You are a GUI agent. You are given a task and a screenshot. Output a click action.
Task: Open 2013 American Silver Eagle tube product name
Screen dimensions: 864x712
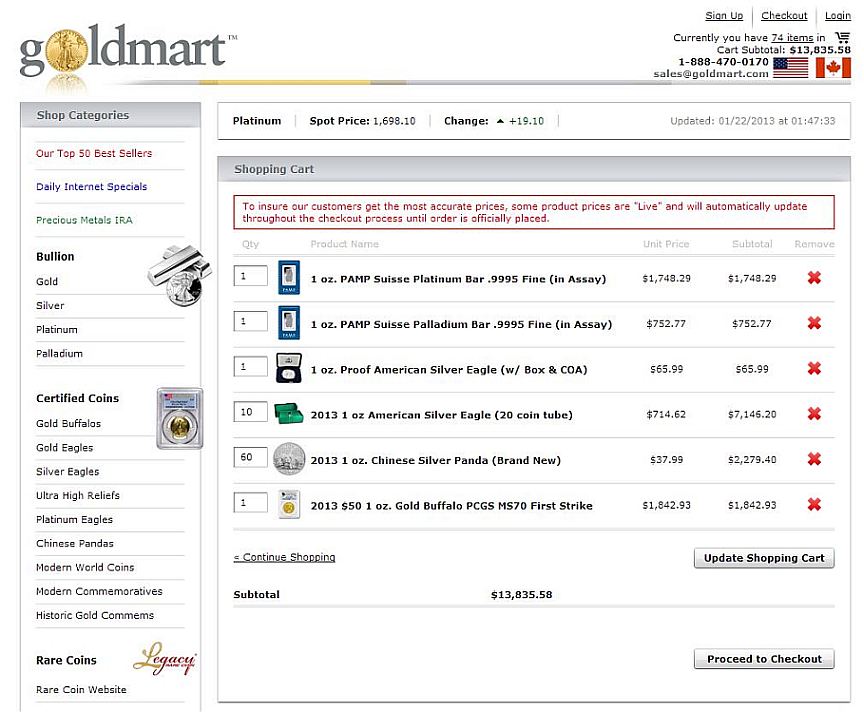[441, 415]
